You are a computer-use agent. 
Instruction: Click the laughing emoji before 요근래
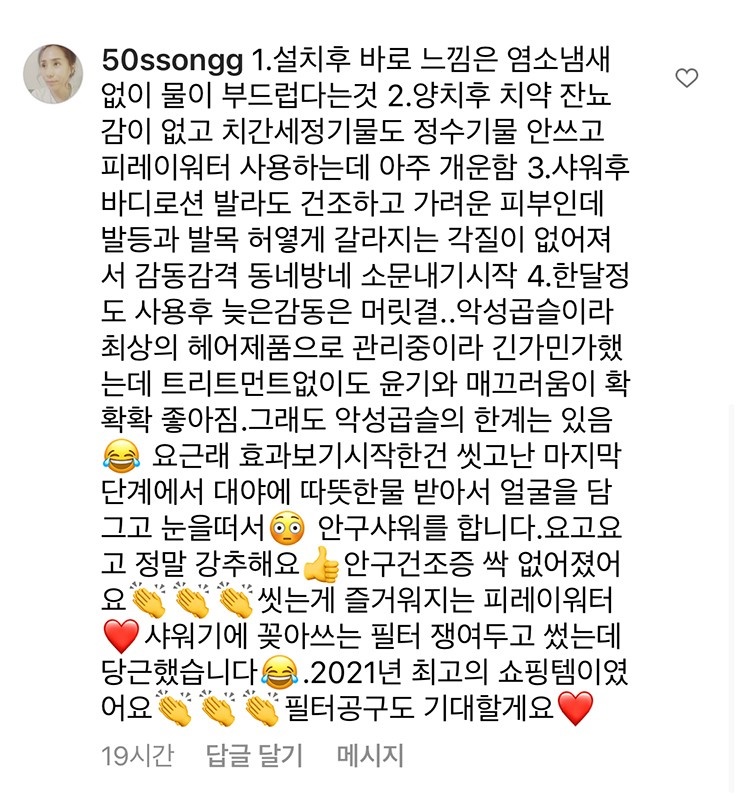pos(120,454)
